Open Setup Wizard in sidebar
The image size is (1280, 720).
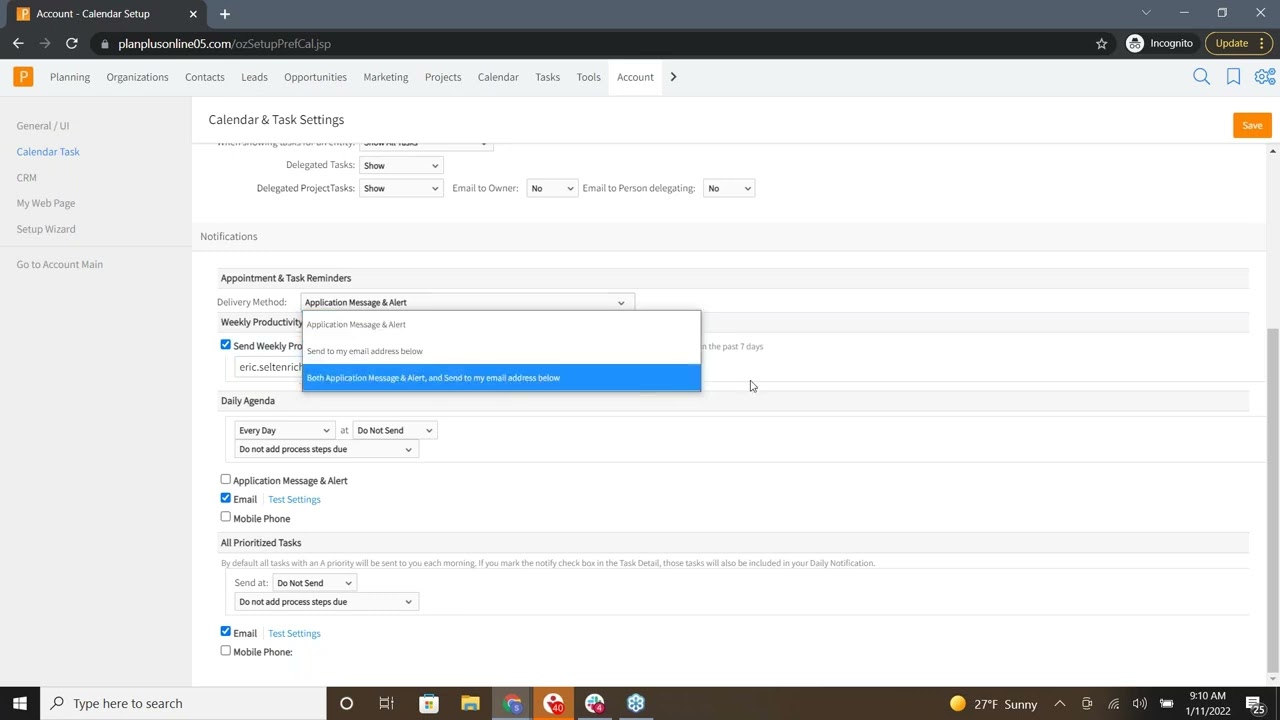[x=46, y=229]
